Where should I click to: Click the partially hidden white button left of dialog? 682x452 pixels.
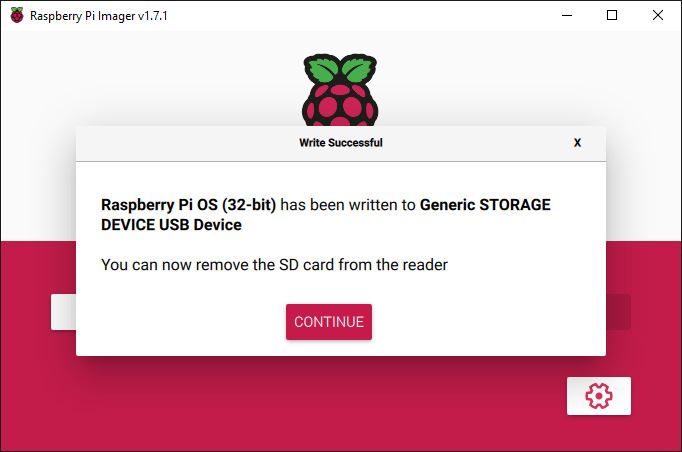click(64, 312)
